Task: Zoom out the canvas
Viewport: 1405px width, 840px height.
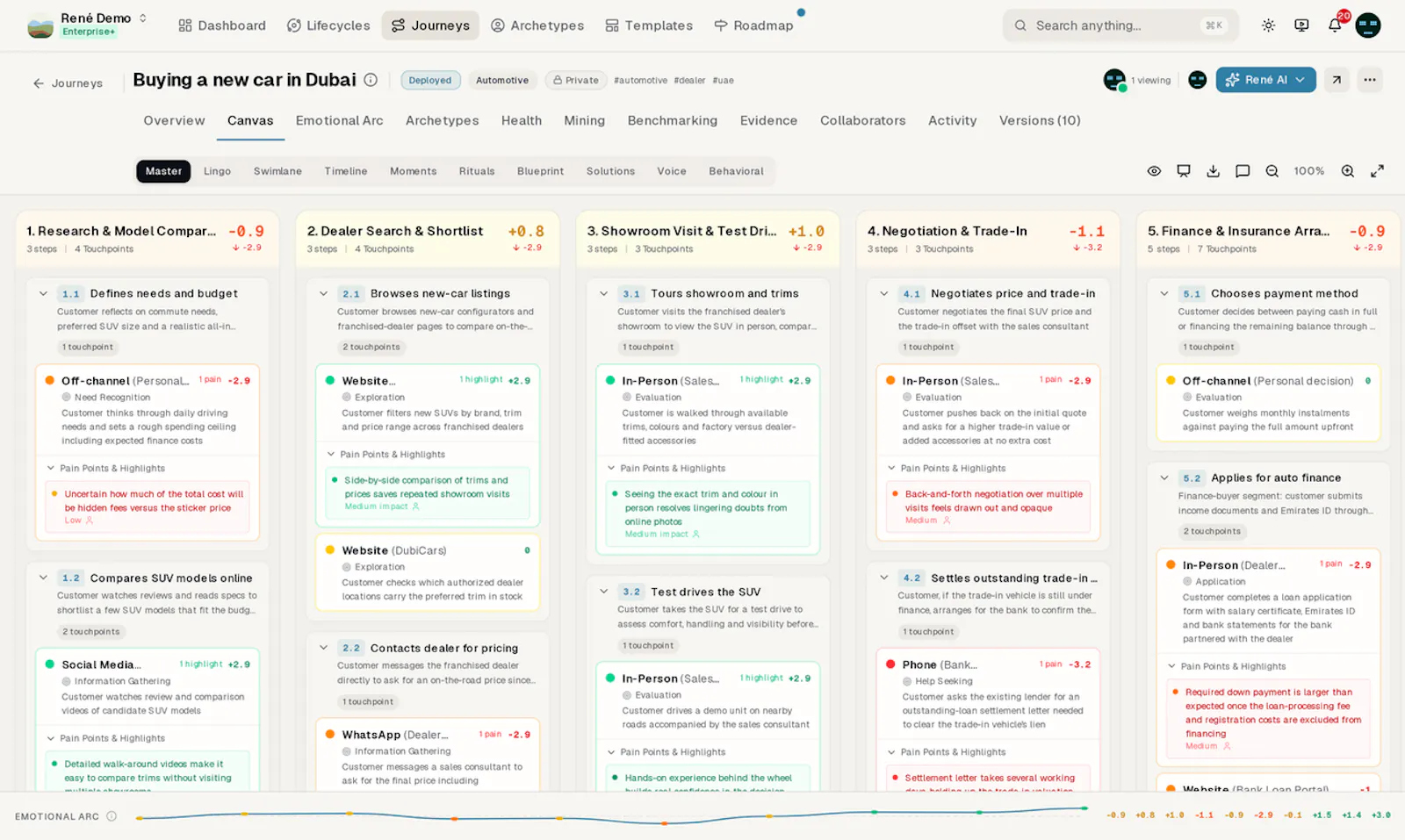Action: [x=1272, y=171]
